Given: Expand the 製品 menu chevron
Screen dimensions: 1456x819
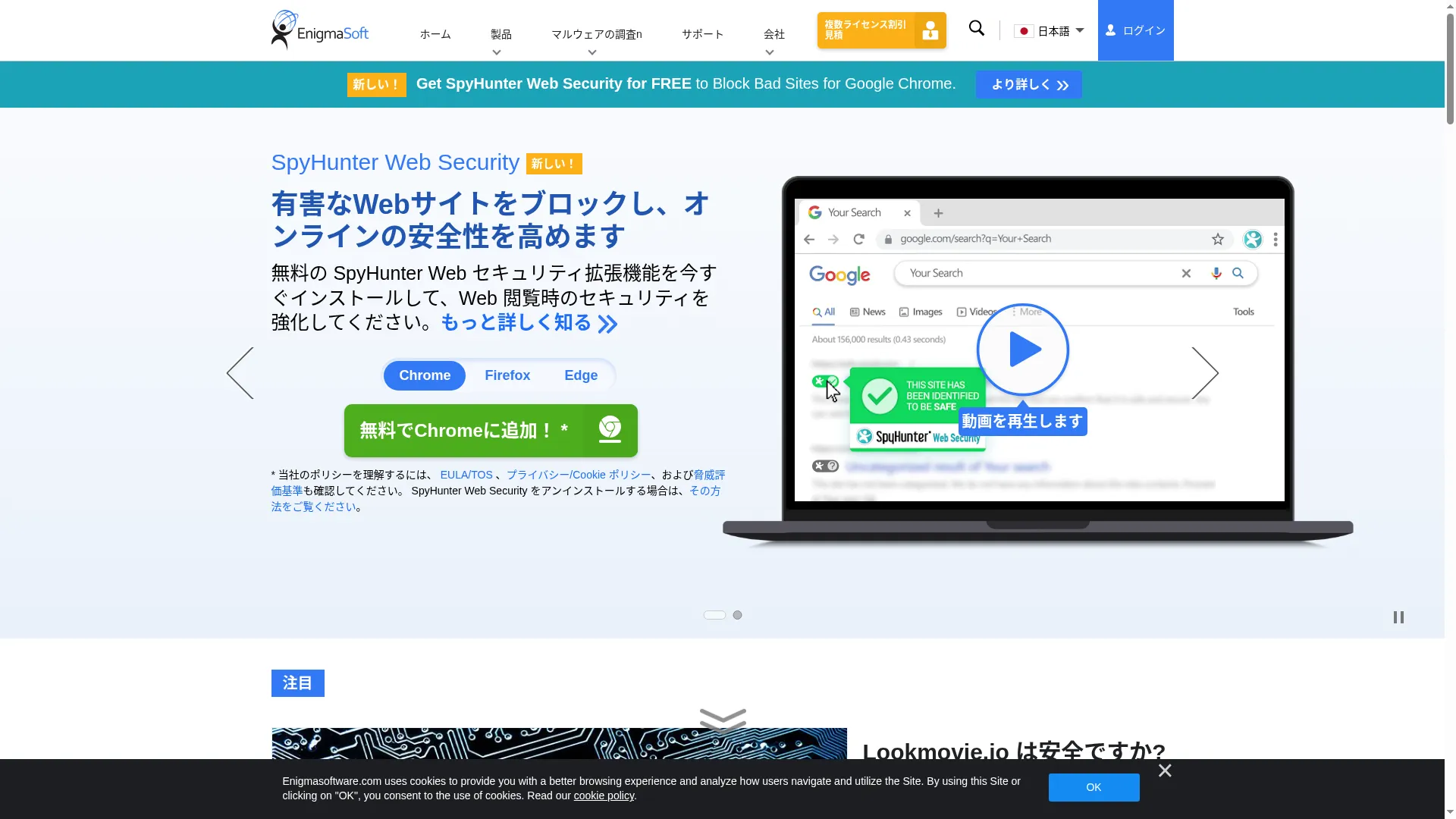Looking at the screenshot, I should [x=497, y=52].
